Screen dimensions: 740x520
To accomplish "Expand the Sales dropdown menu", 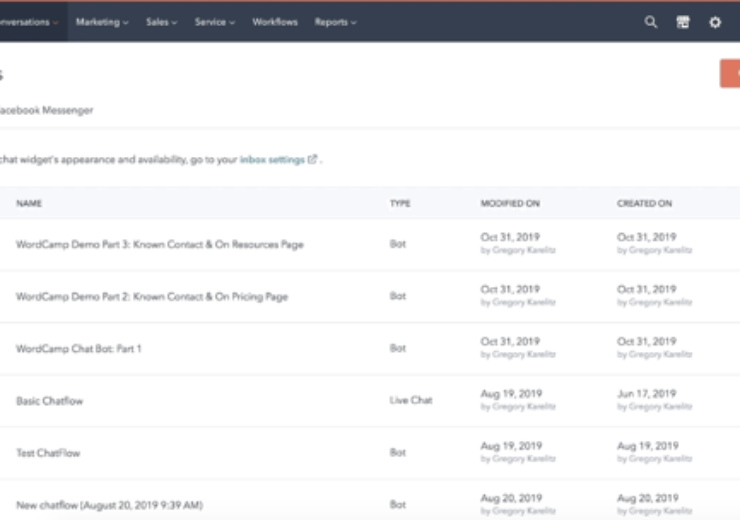I will (x=161, y=22).
